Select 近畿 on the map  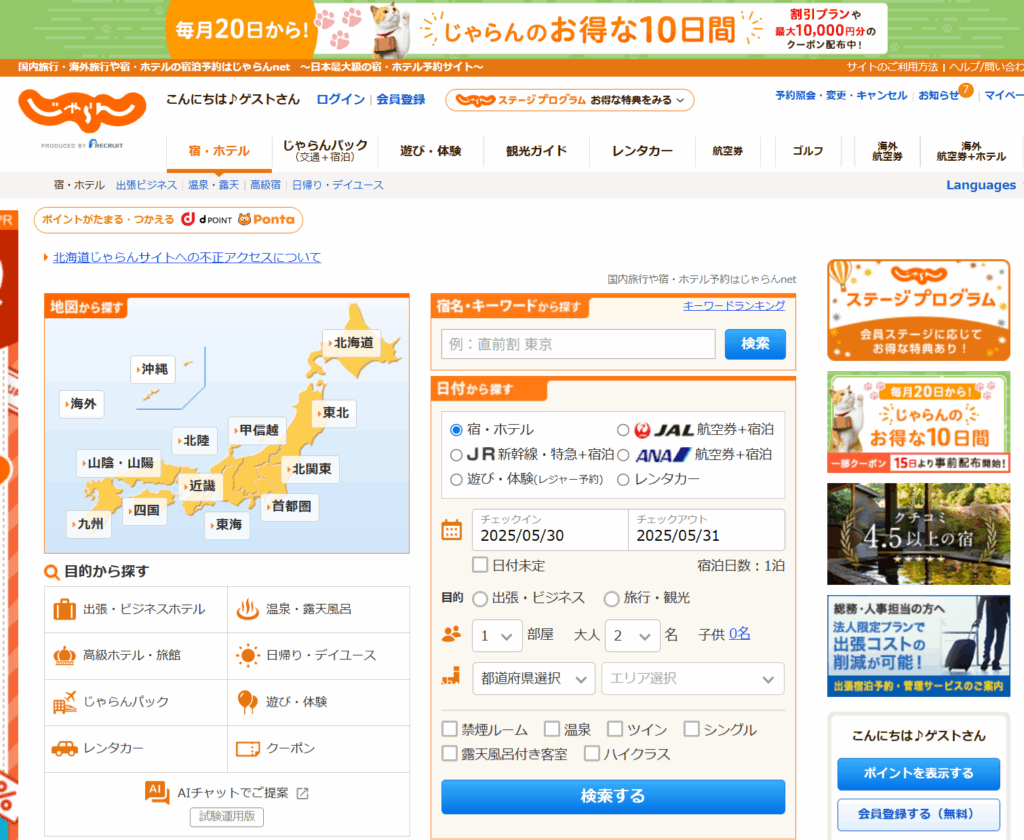pos(200,486)
